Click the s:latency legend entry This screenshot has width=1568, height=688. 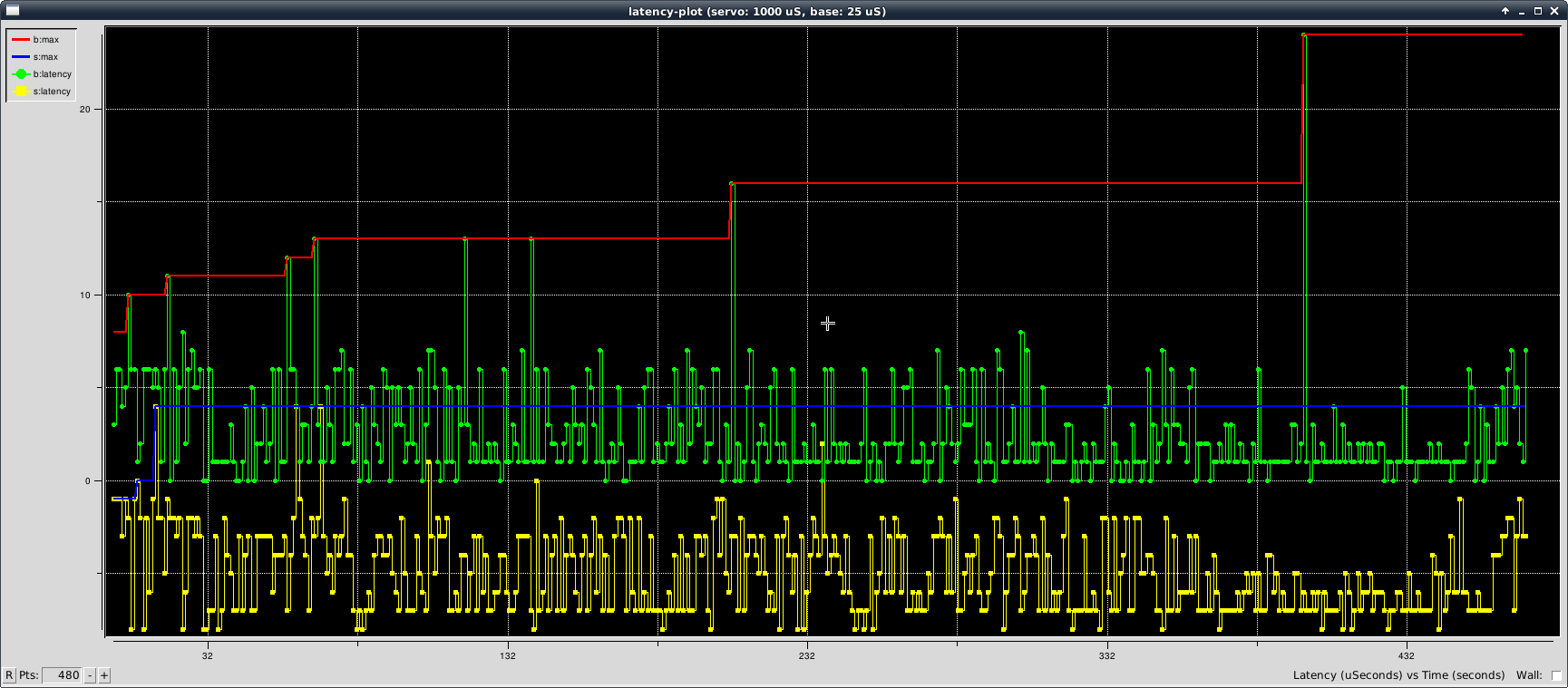tap(41, 92)
